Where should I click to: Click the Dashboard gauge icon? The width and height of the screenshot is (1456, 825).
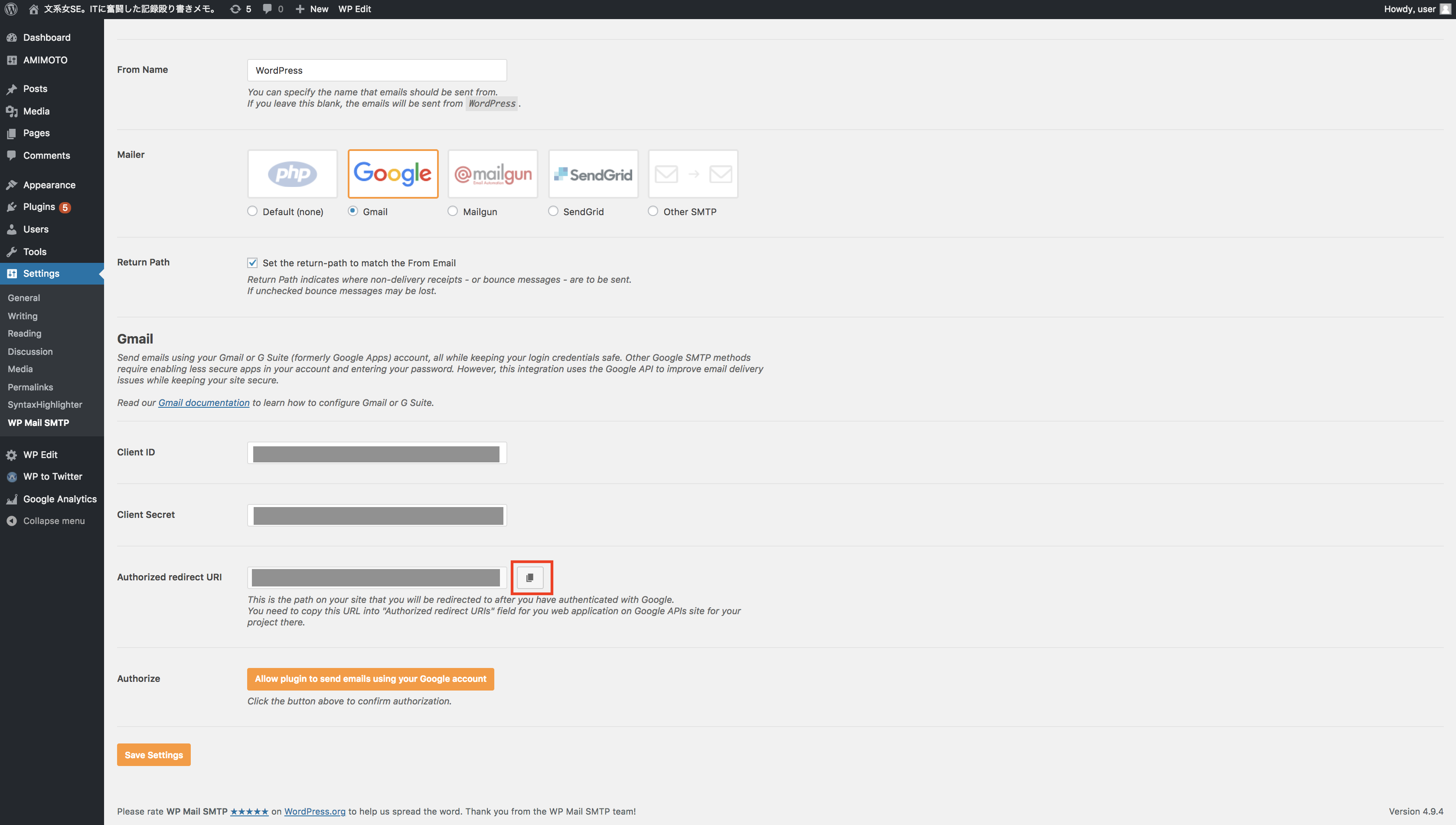pyautogui.click(x=11, y=37)
